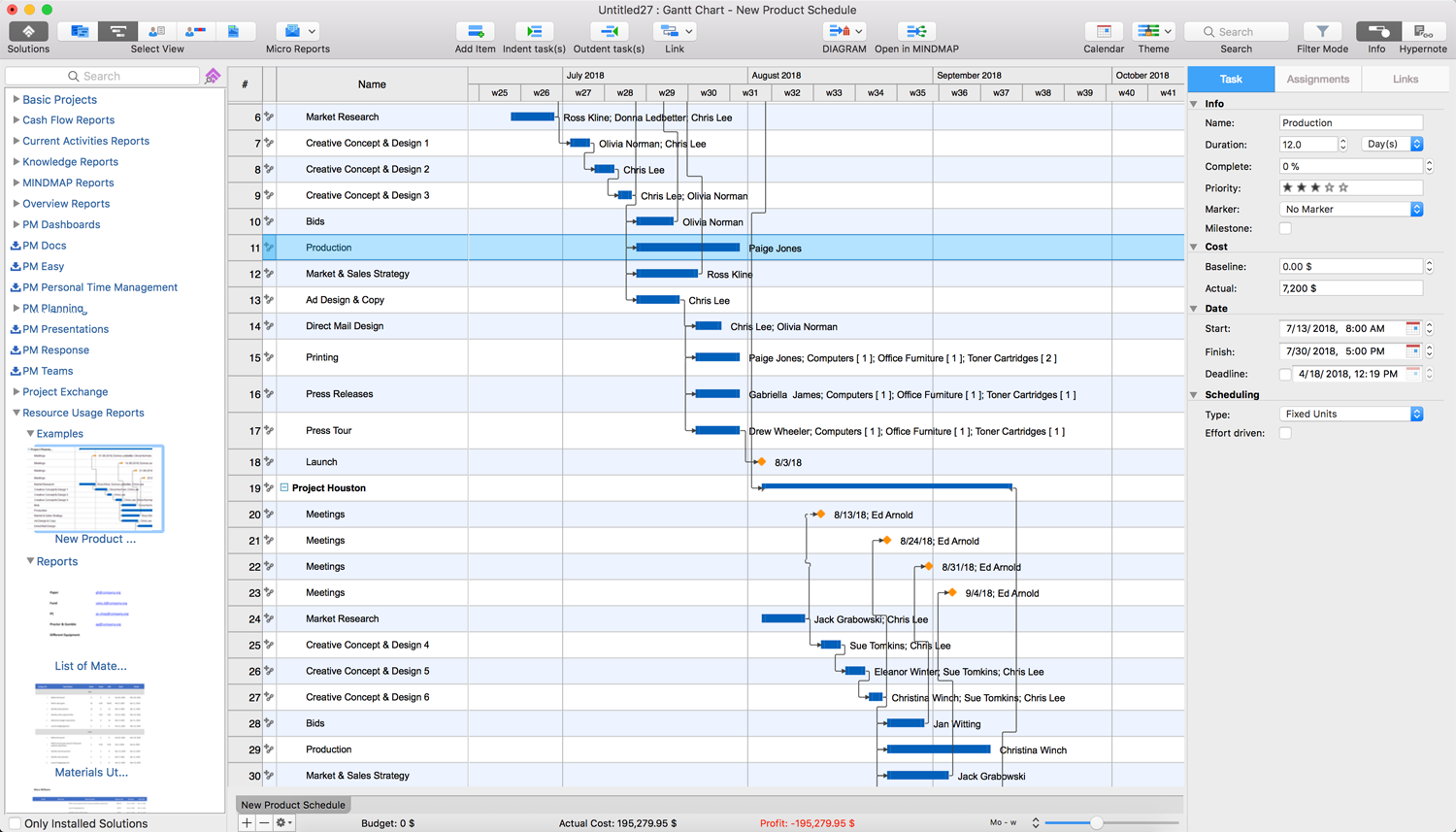Click Open in MINDMAP icon
Viewport: 1456px width, 832px height.
[915, 32]
